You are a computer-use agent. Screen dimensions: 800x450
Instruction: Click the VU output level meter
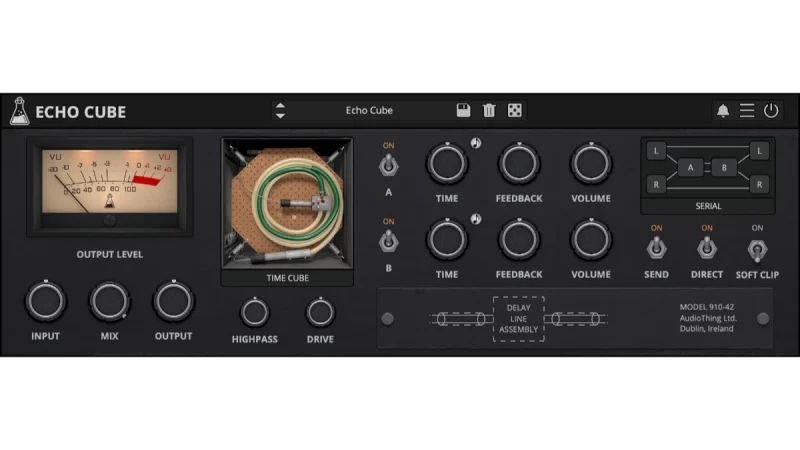coord(110,186)
